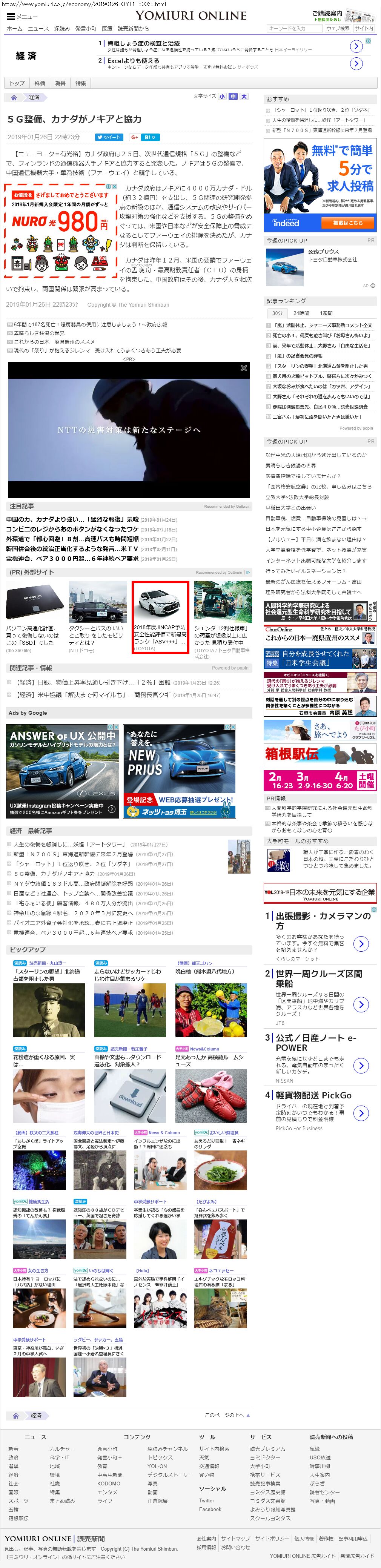Open サイトマップ in footer
Viewport: 381px width, 1568px height.
pyautogui.click(x=235, y=1538)
